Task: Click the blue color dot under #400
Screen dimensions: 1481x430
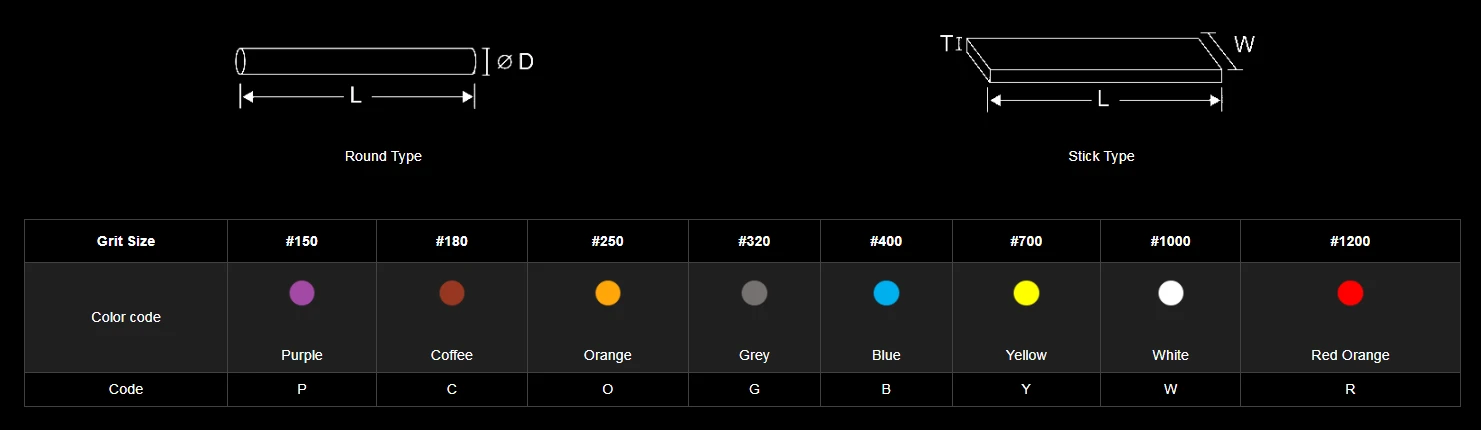Action: coord(886,293)
